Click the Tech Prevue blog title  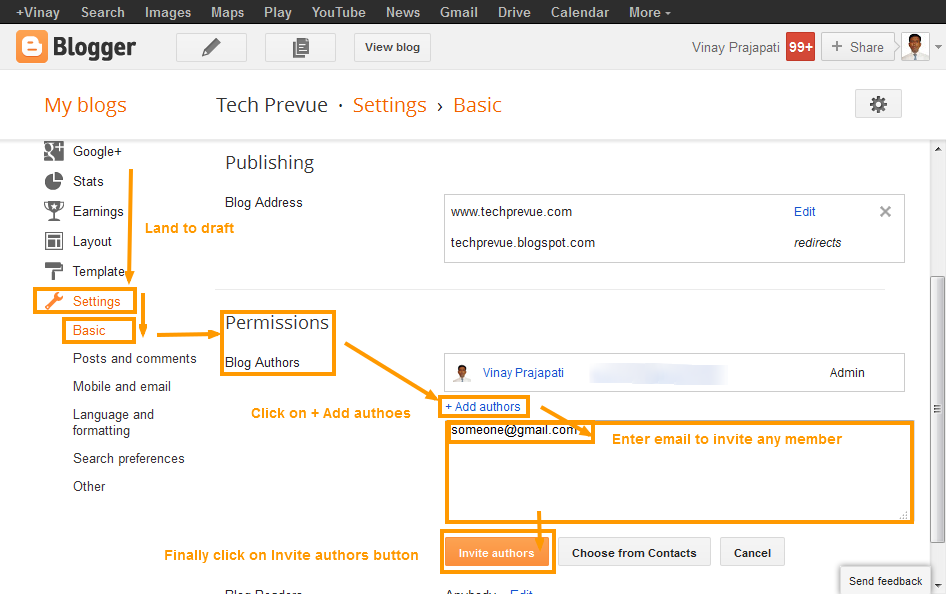(271, 105)
